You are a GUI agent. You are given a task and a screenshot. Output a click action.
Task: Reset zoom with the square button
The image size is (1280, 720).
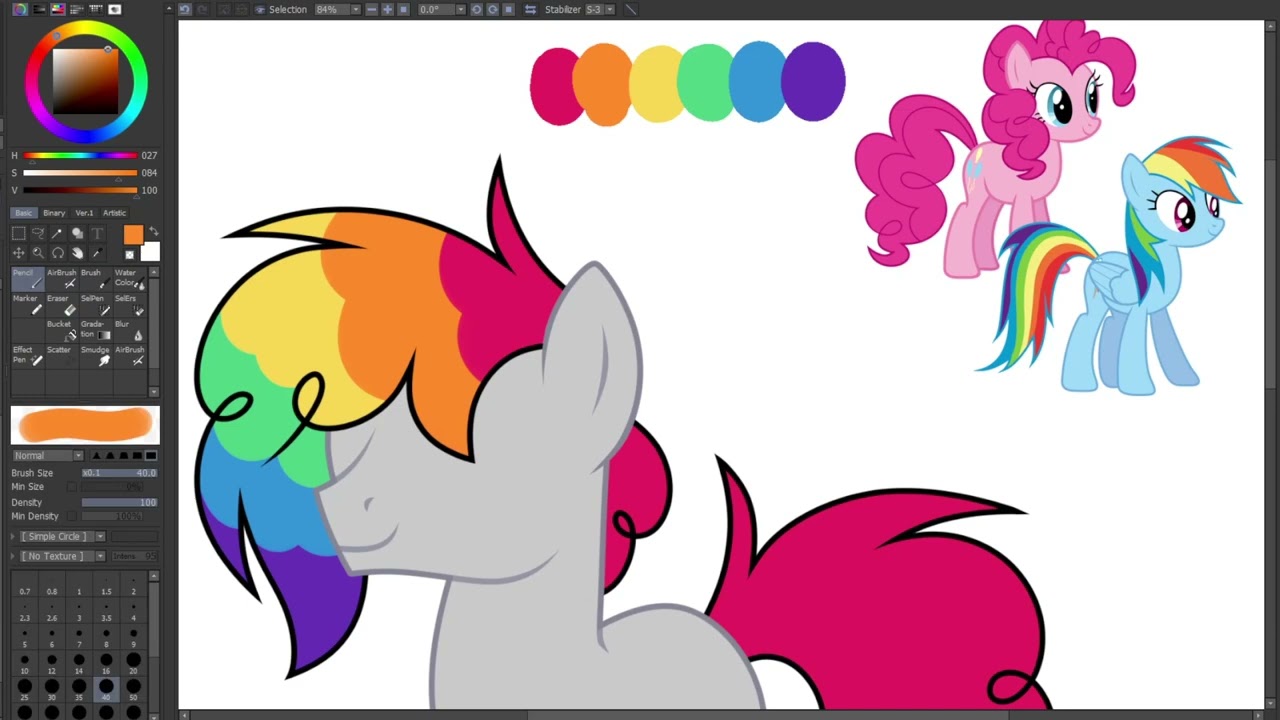pyautogui.click(x=404, y=9)
